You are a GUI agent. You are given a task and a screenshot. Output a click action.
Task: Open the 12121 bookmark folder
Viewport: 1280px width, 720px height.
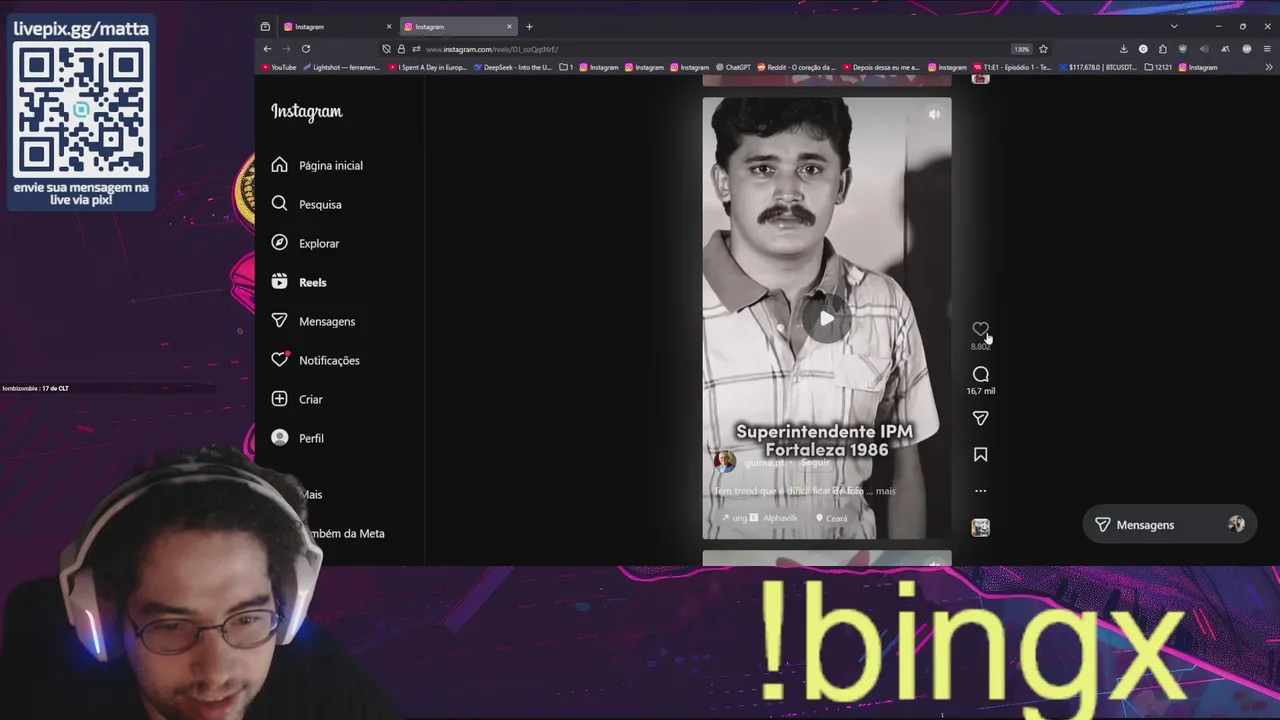(1158, 67)
